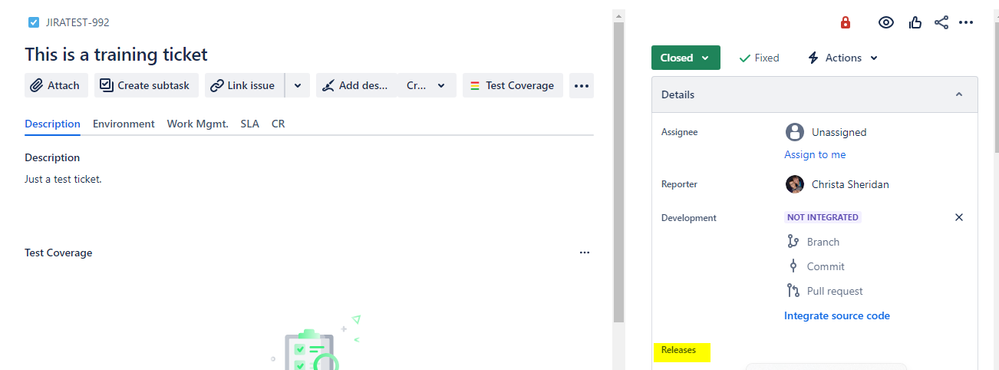
Task: Click the Link issue button
Action: (x=244, y=85)
